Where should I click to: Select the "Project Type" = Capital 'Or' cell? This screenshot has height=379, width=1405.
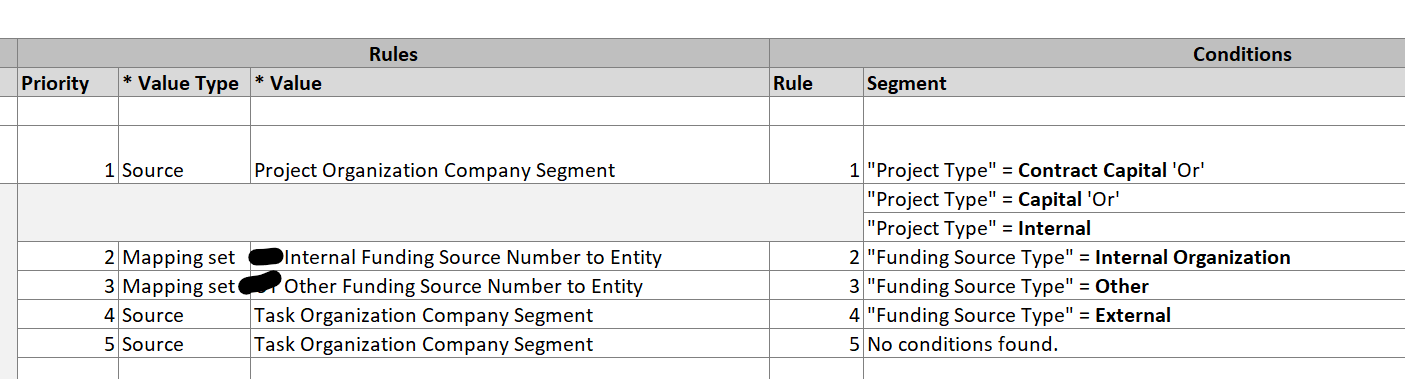coord(1134,199)
